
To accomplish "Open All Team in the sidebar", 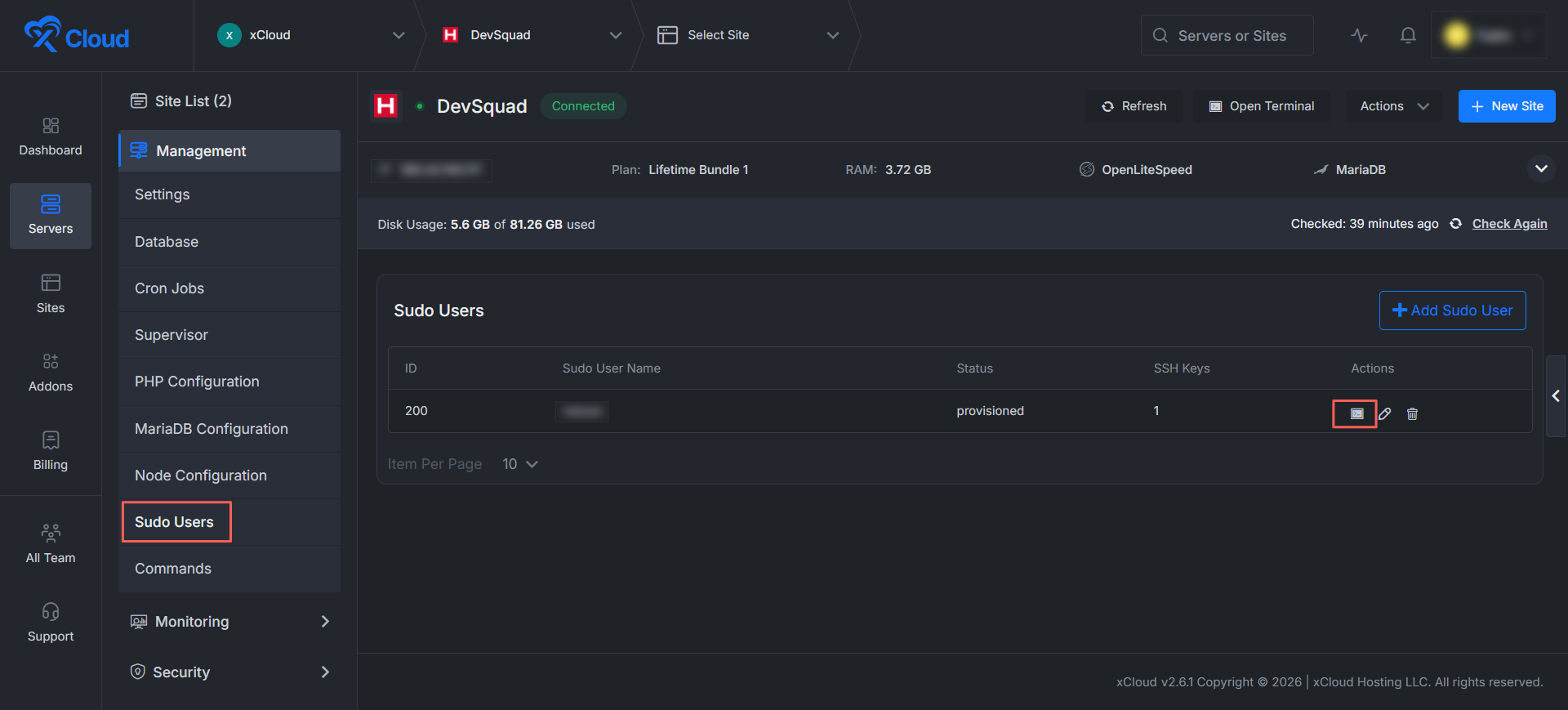I will (51, 544).
